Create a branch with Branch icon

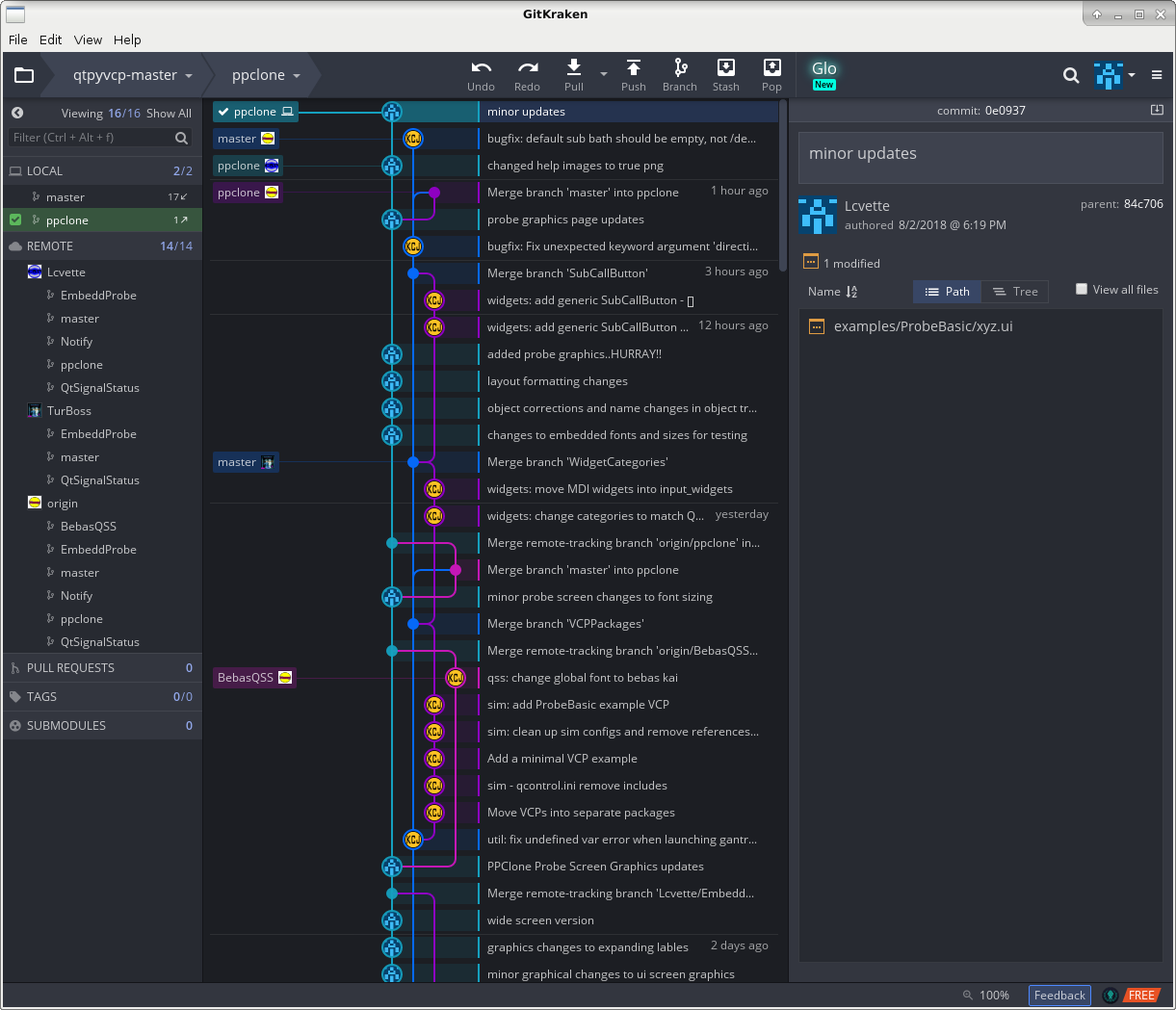pos(680,67)
